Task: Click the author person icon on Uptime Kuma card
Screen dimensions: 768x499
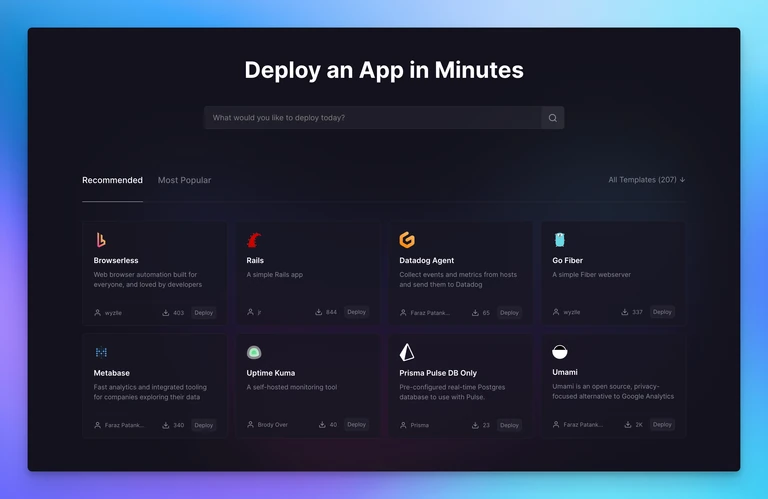Action: tap(250, 425)
